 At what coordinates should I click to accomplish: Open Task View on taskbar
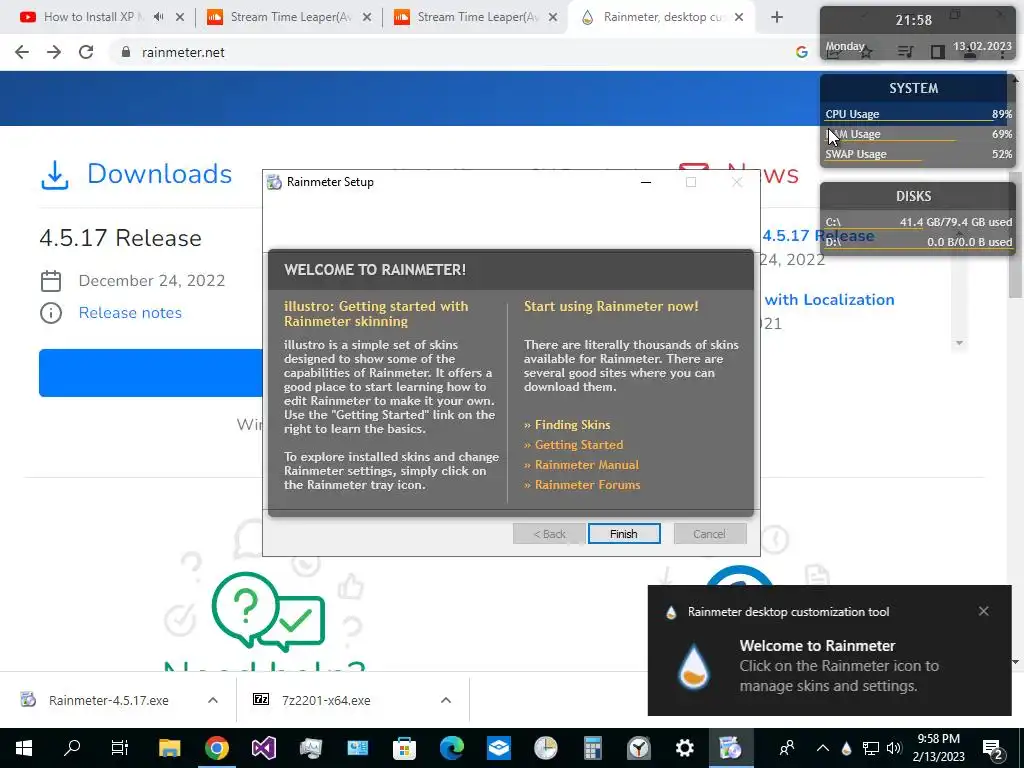click(x=120, y=748)
